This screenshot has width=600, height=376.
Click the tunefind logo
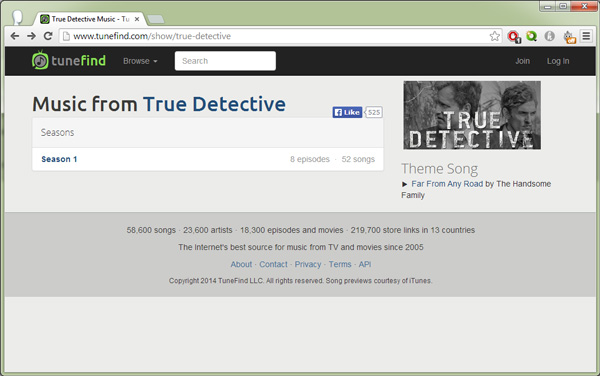pos(69,60)
